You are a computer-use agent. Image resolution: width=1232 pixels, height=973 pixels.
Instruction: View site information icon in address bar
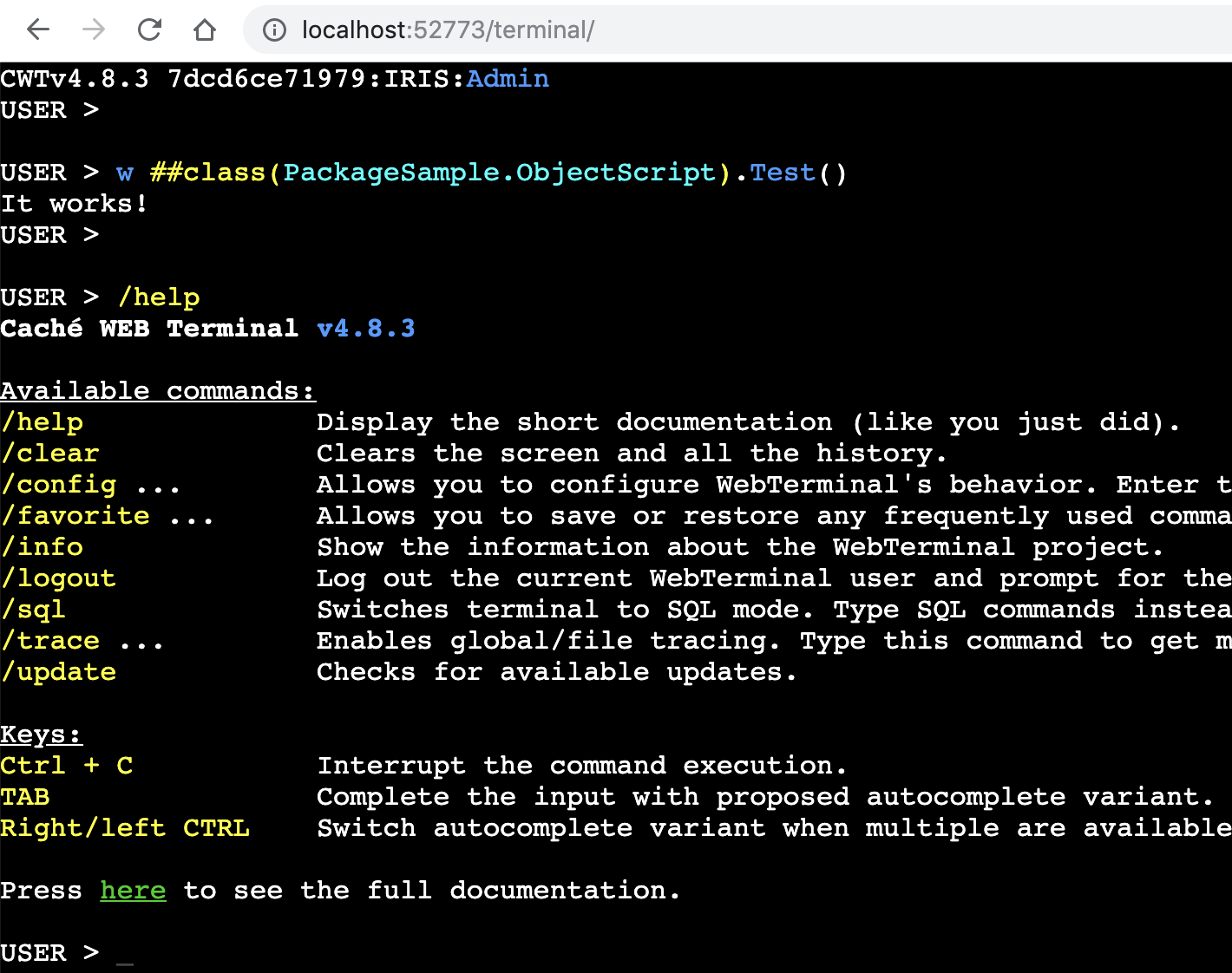[274, 30]
